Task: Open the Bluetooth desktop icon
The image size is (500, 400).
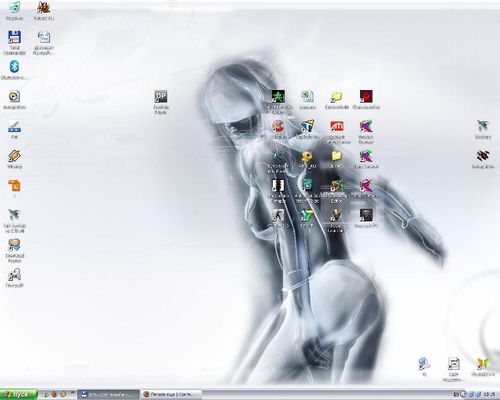Action: (x=14, y=67)
